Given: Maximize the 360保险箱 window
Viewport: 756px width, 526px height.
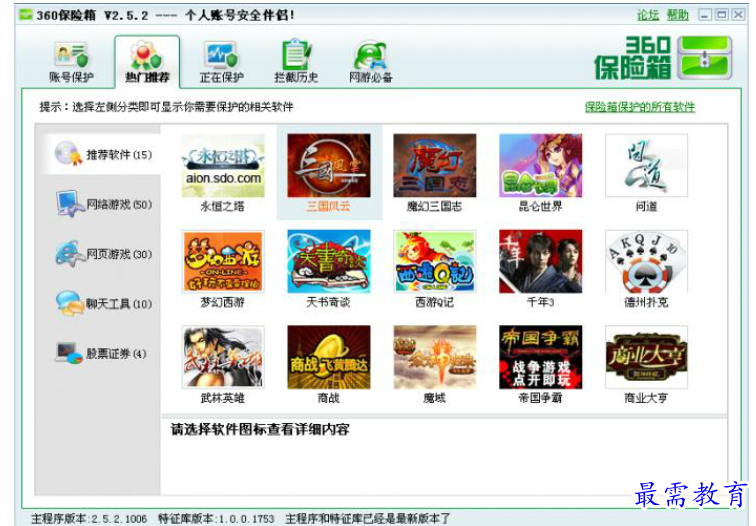Looking at the screenshot, I should tap(722, 15).
